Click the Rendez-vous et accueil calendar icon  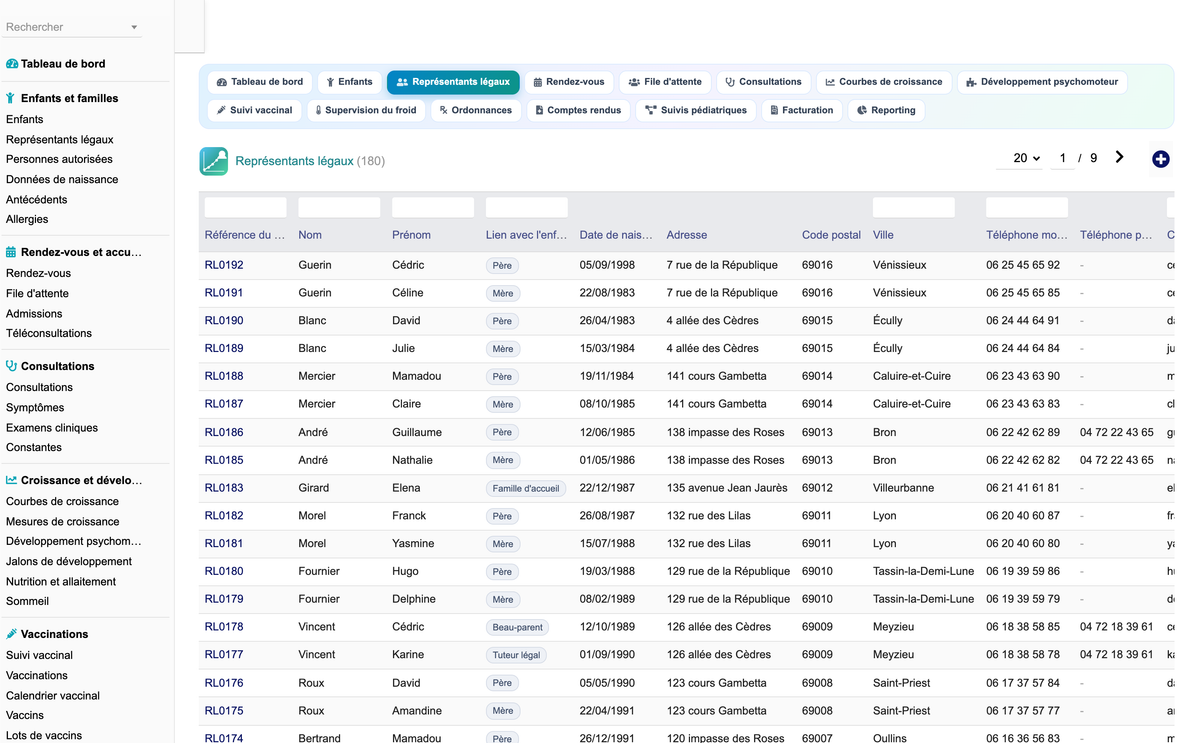[x=11, y=252]
